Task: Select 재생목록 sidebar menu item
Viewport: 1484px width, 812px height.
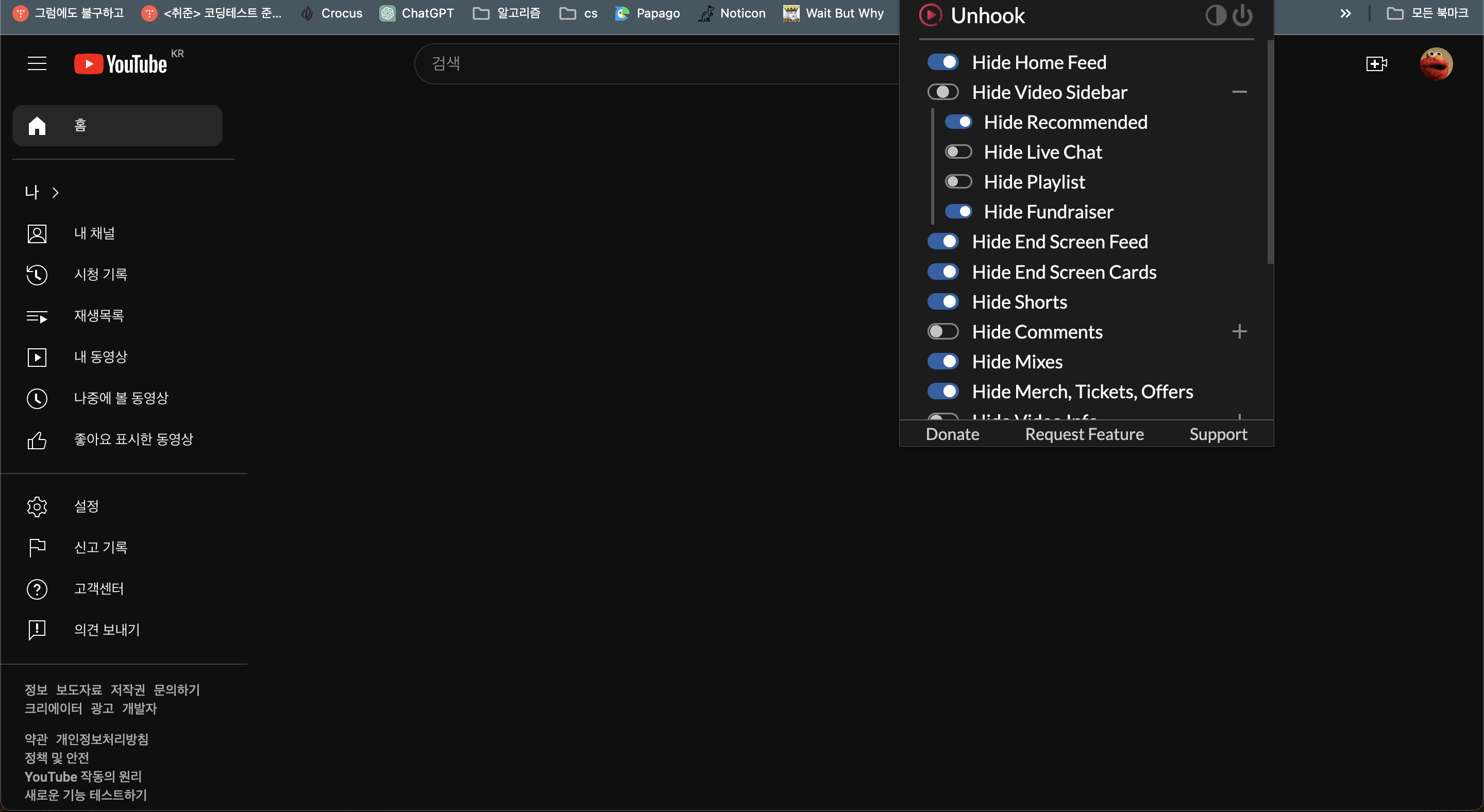Action: coord(99,316)
